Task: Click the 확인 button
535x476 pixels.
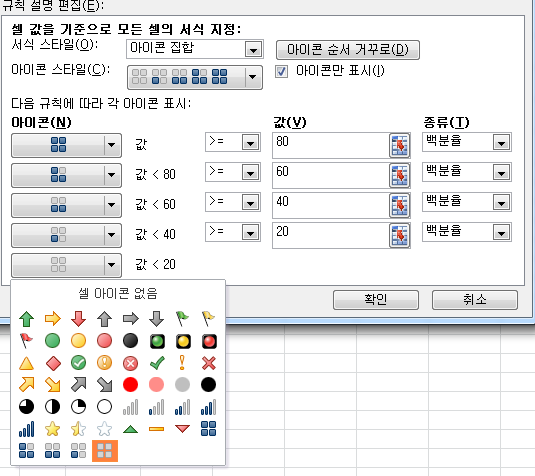Action: click(376, 300)
